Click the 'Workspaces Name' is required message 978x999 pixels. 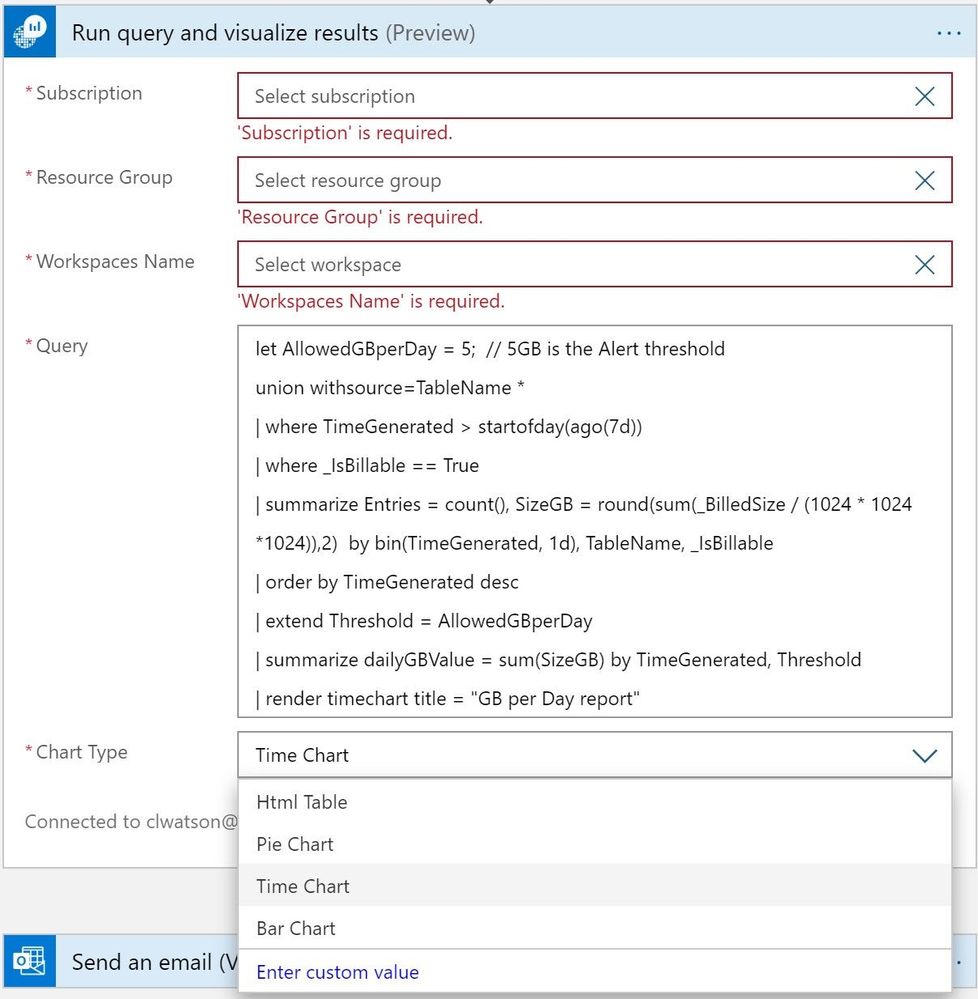[371, 301]
